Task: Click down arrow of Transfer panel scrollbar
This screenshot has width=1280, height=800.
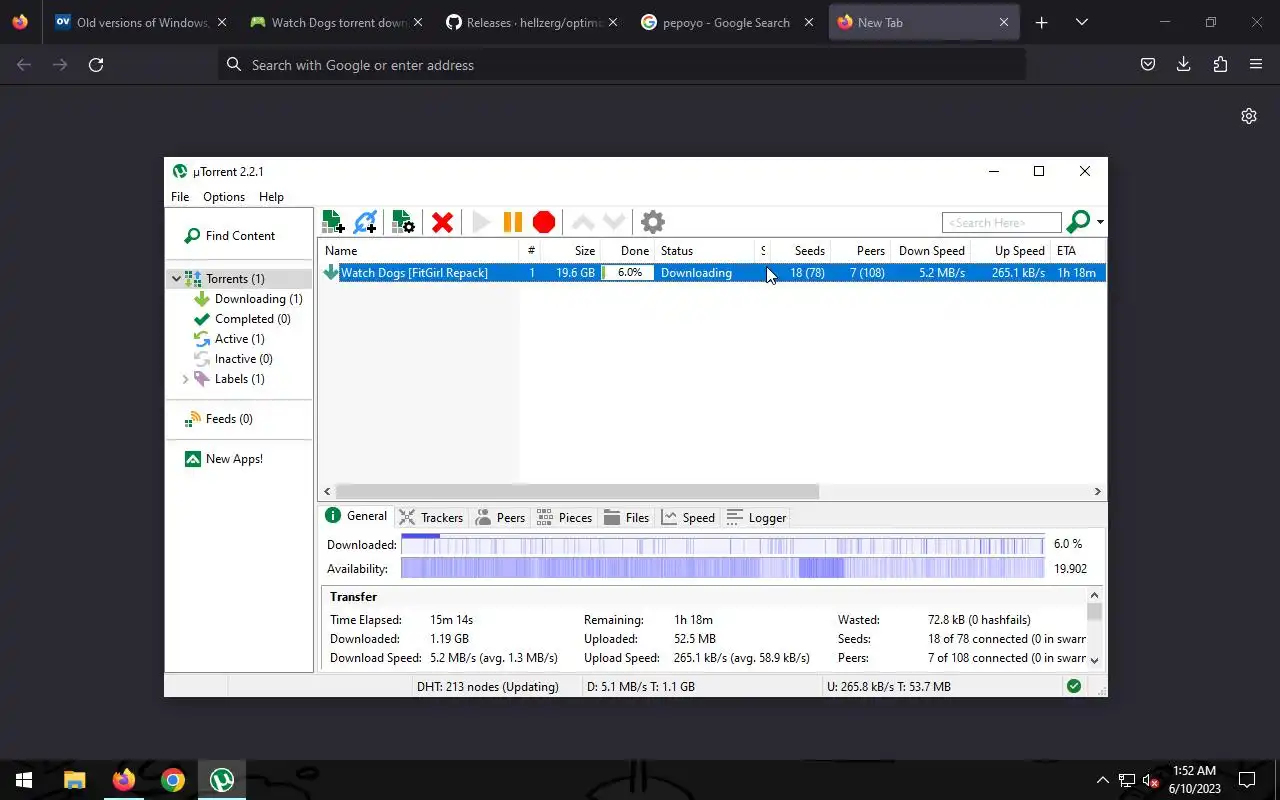Action: [x=1094, y=660]
